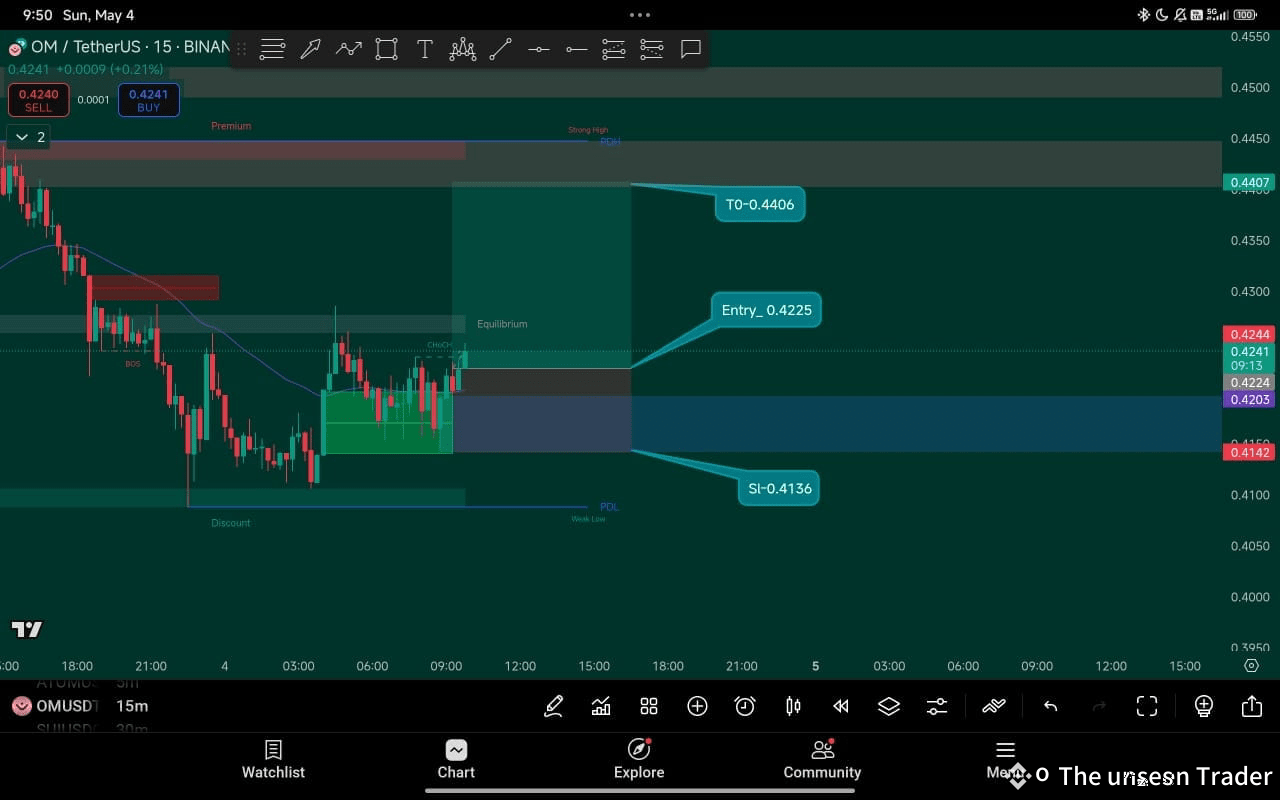Select the Rectangle drawing tool
The width and height of the screenshot is (1280, 800).
click(386, 48)
